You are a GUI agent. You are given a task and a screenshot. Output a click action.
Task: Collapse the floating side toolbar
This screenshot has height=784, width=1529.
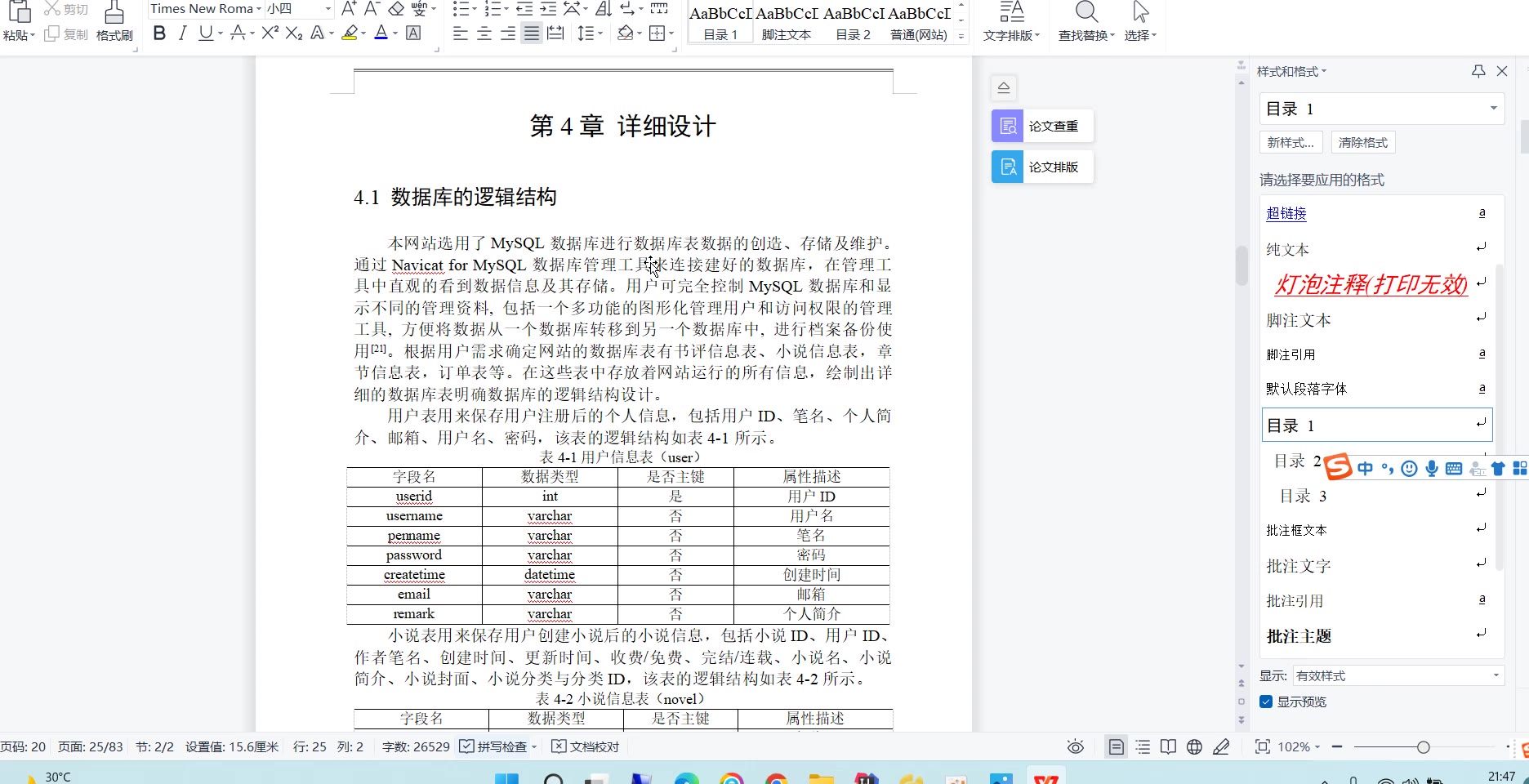pos(1004,87)
